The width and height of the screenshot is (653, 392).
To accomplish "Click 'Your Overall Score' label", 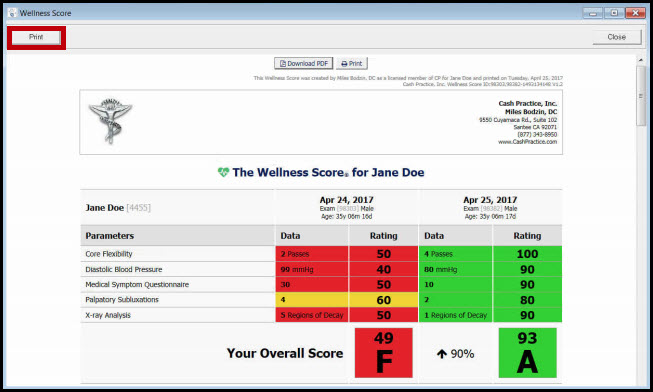I will click(285, 353).
